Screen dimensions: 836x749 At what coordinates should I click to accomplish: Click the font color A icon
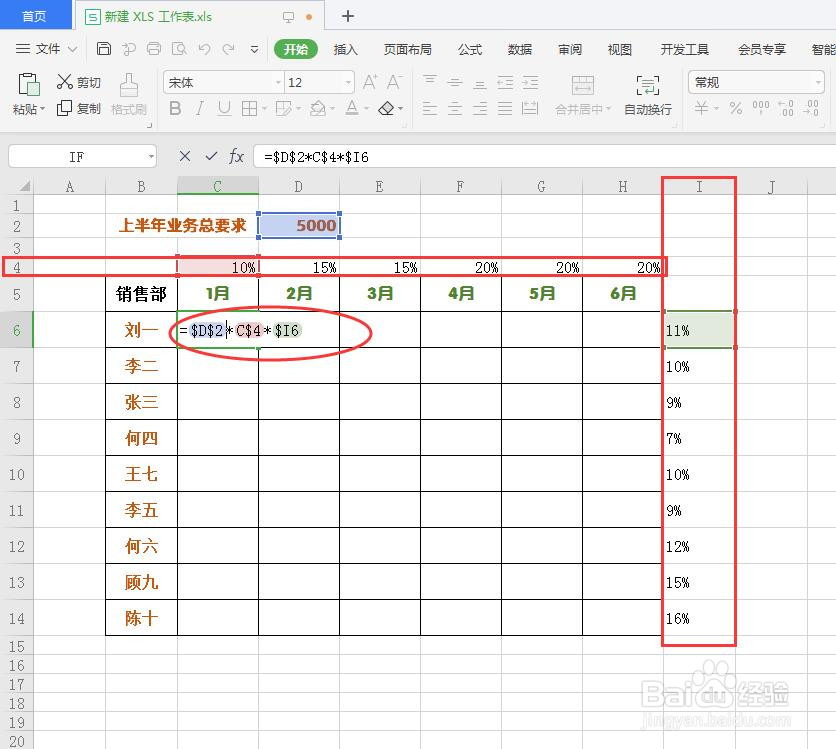[352, 108]
